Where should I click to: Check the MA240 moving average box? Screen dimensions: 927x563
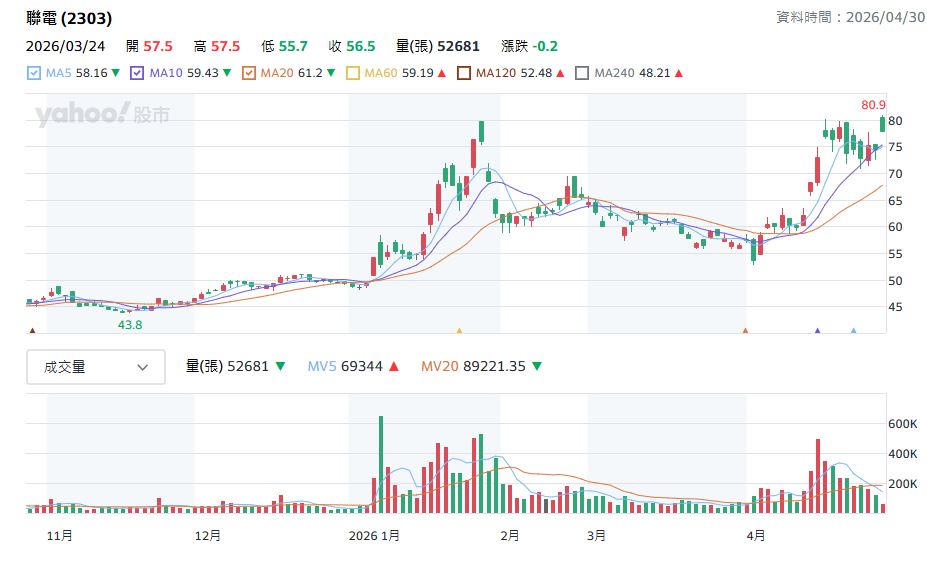[582, 73]
